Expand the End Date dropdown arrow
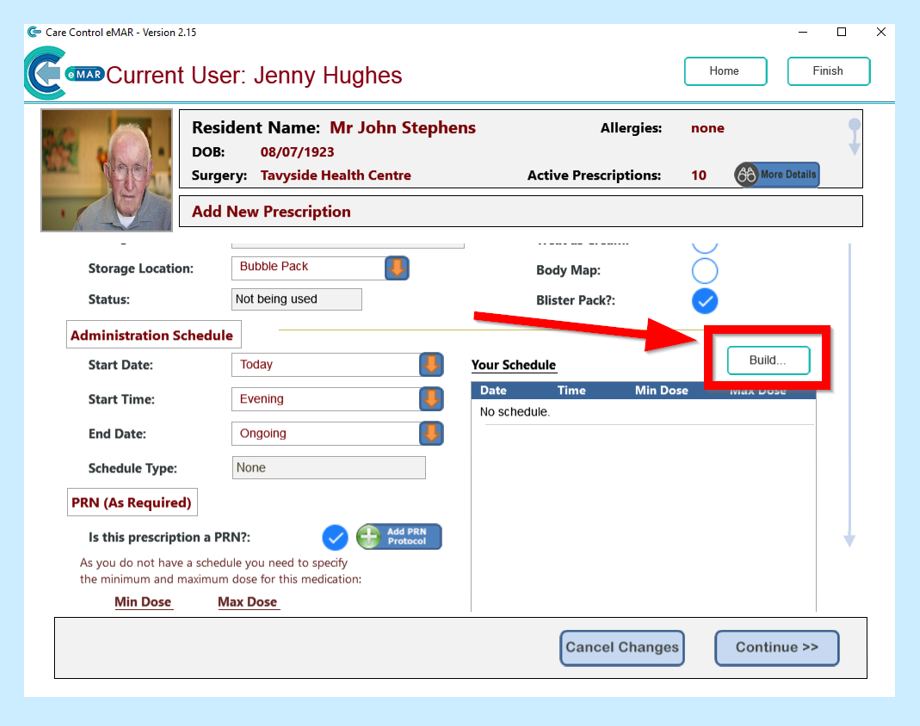The image size is (920, 726). click(x=431, y=434)
